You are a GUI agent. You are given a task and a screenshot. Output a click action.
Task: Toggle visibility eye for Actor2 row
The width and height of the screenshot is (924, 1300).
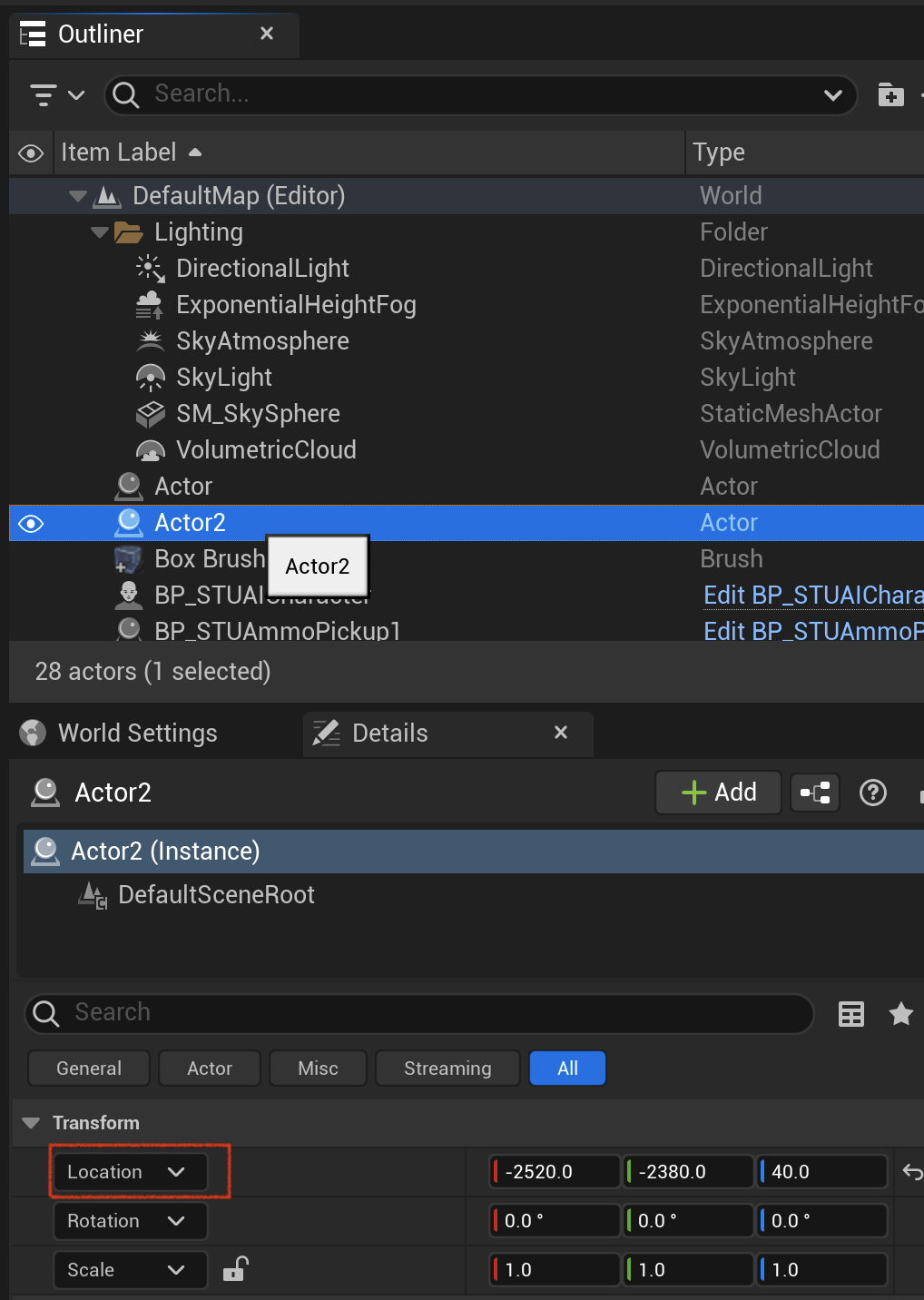coord(31,524)
